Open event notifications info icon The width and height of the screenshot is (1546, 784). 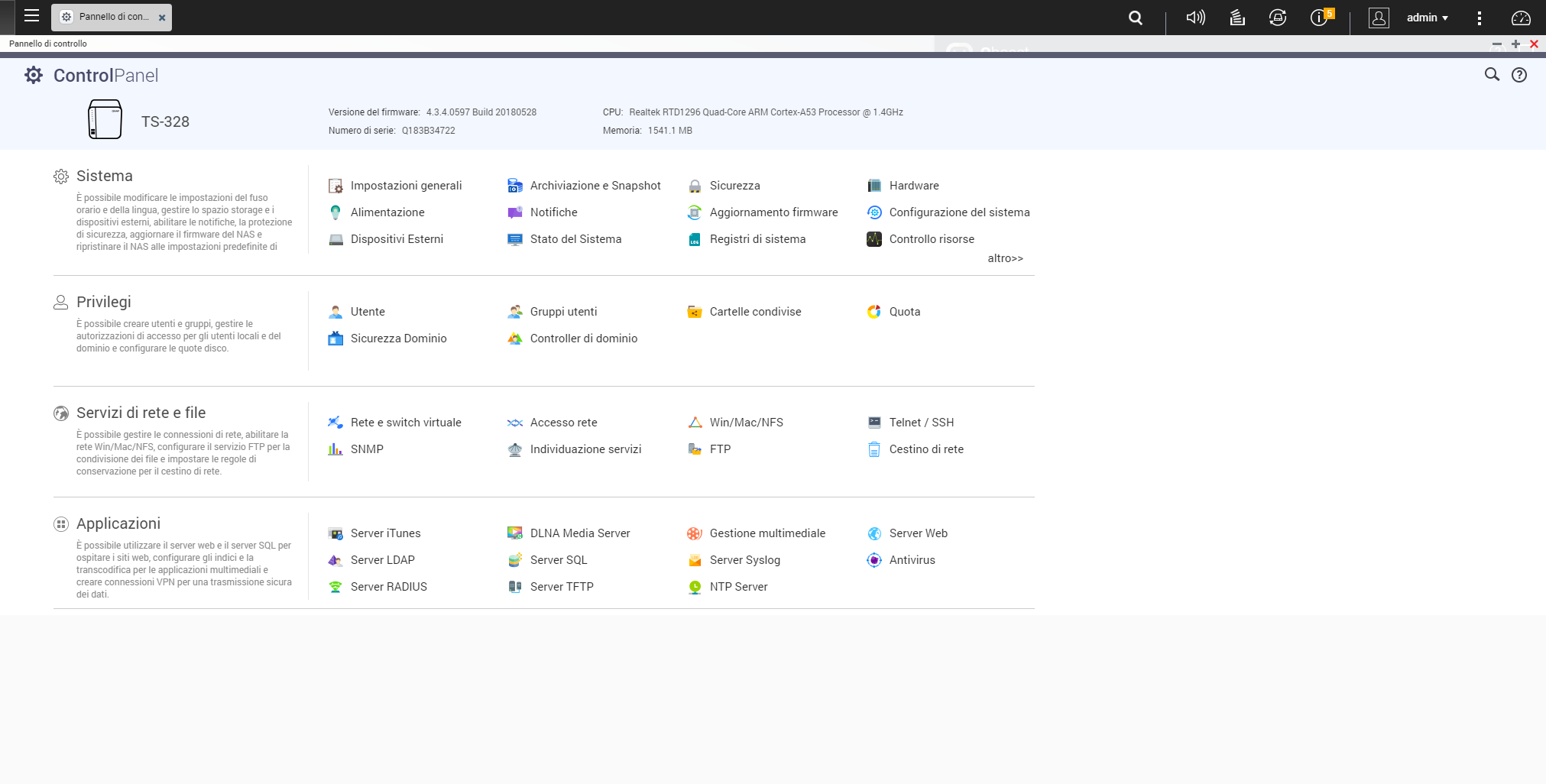(x=1319, y=18)
